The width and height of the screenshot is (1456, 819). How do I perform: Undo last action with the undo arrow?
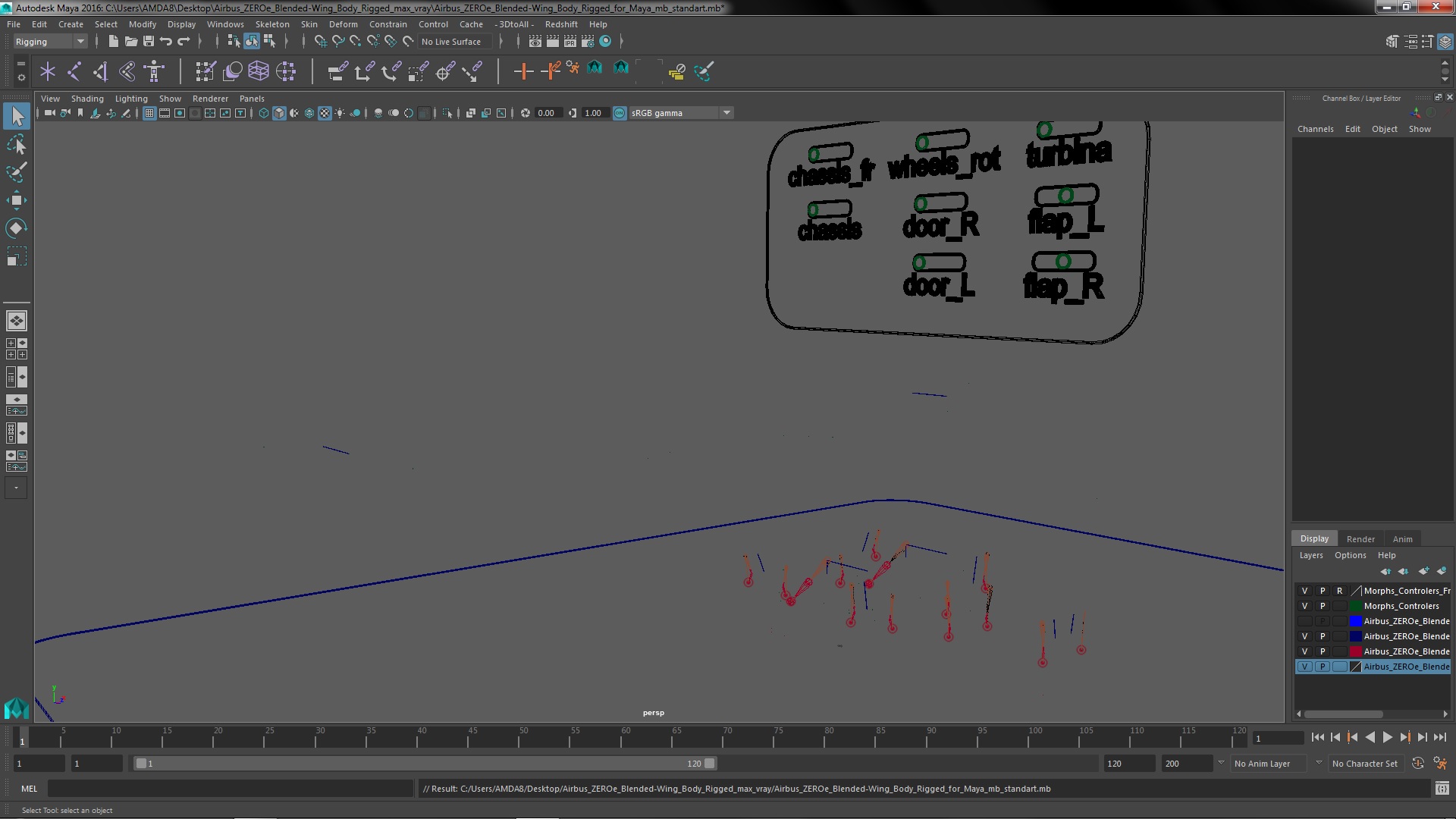pyautogui.click(x=166, y=41)
